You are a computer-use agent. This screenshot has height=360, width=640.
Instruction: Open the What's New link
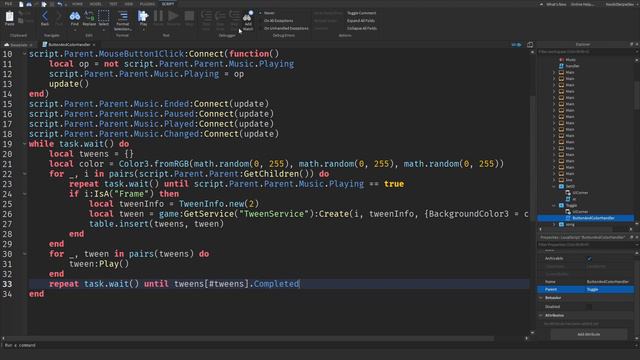(x=556, y=4)
